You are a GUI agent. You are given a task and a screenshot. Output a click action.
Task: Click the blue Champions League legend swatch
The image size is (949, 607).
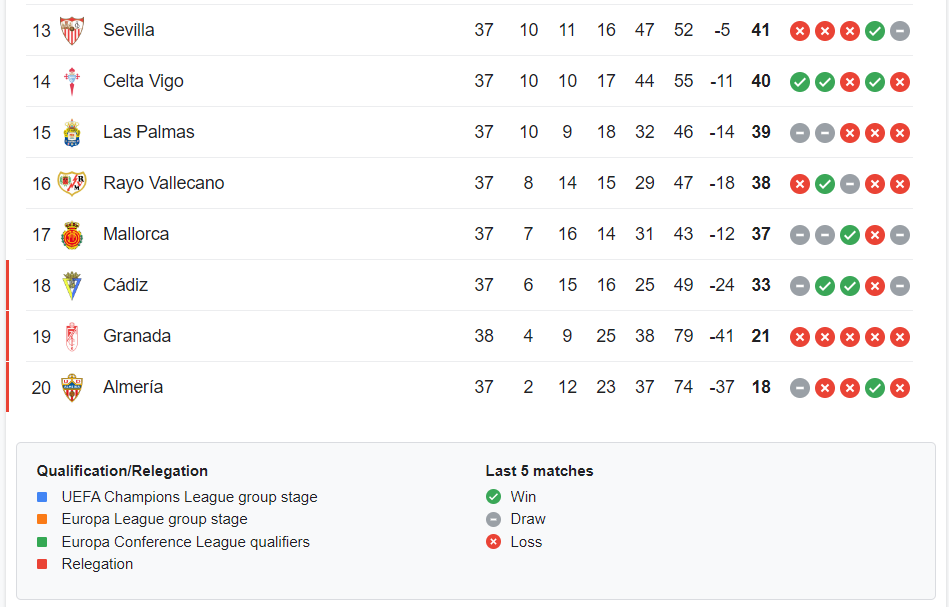tap(42, 497)
